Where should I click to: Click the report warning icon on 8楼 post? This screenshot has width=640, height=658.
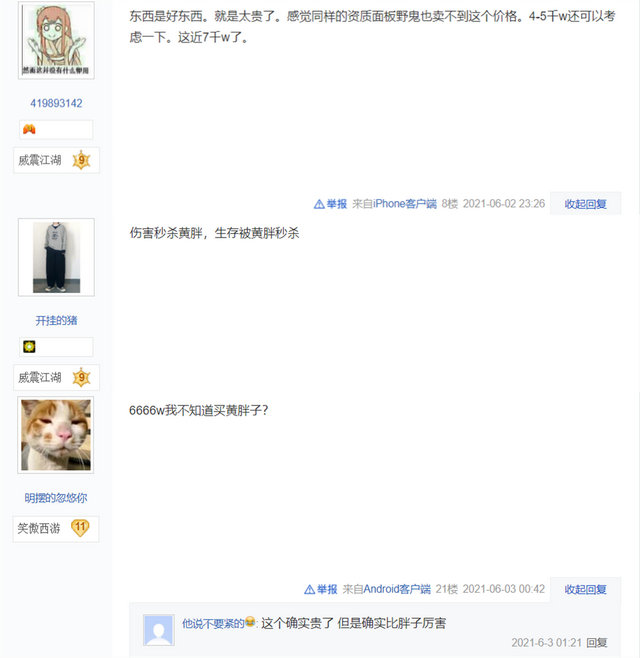[319, 204]
